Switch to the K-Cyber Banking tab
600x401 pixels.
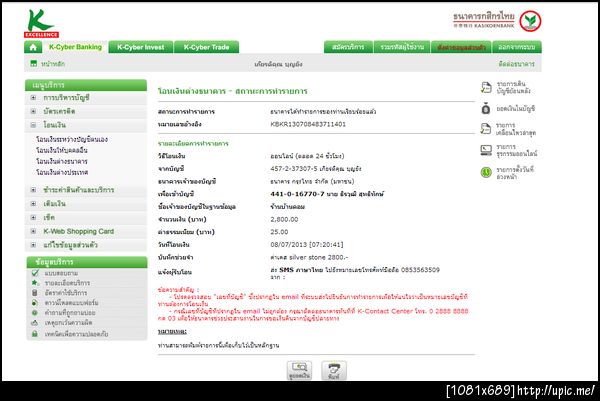75,47
